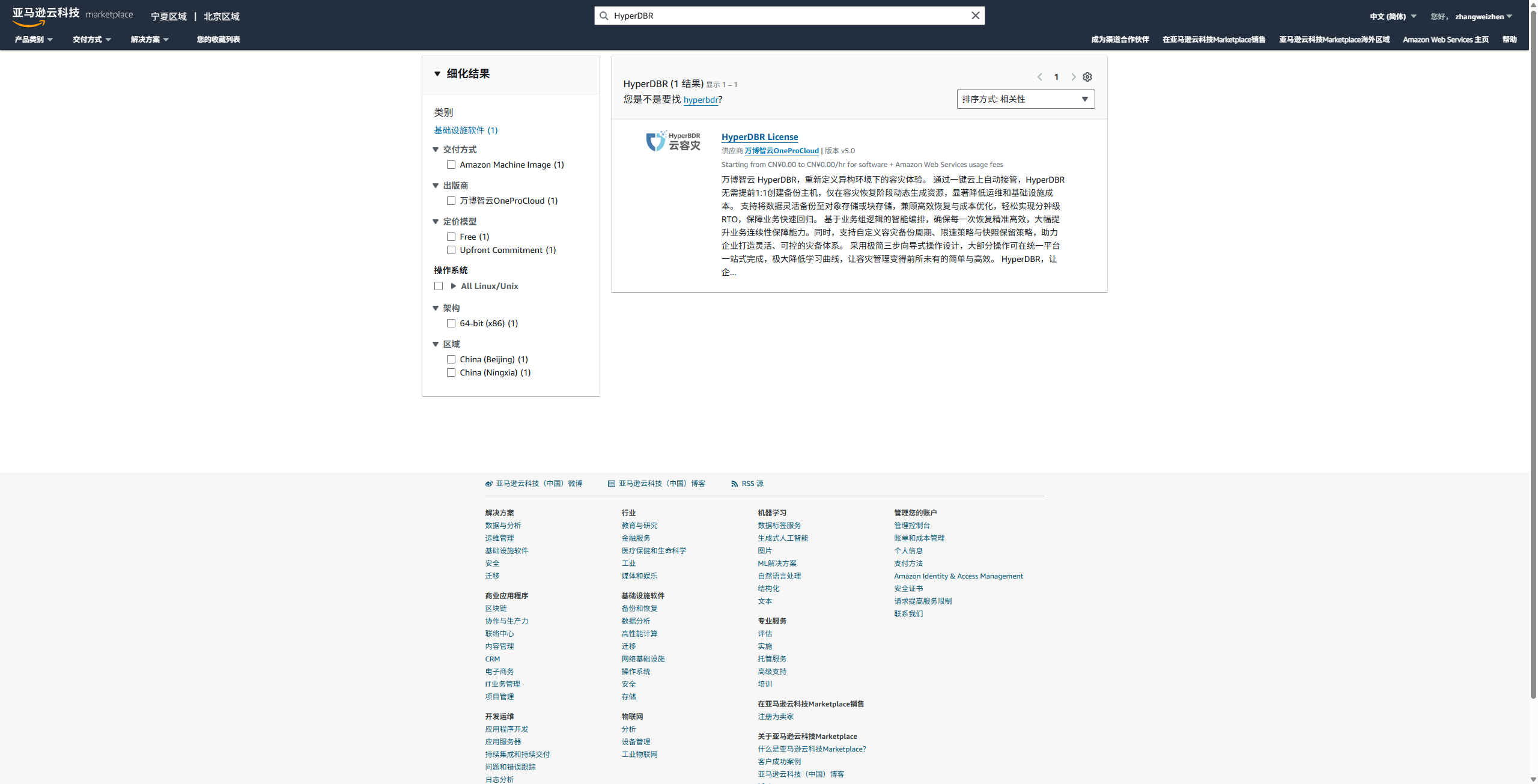This screenshot has width=1538, height=784.
Task: Open 金融服务 footer link
Action: coord(636,538)
